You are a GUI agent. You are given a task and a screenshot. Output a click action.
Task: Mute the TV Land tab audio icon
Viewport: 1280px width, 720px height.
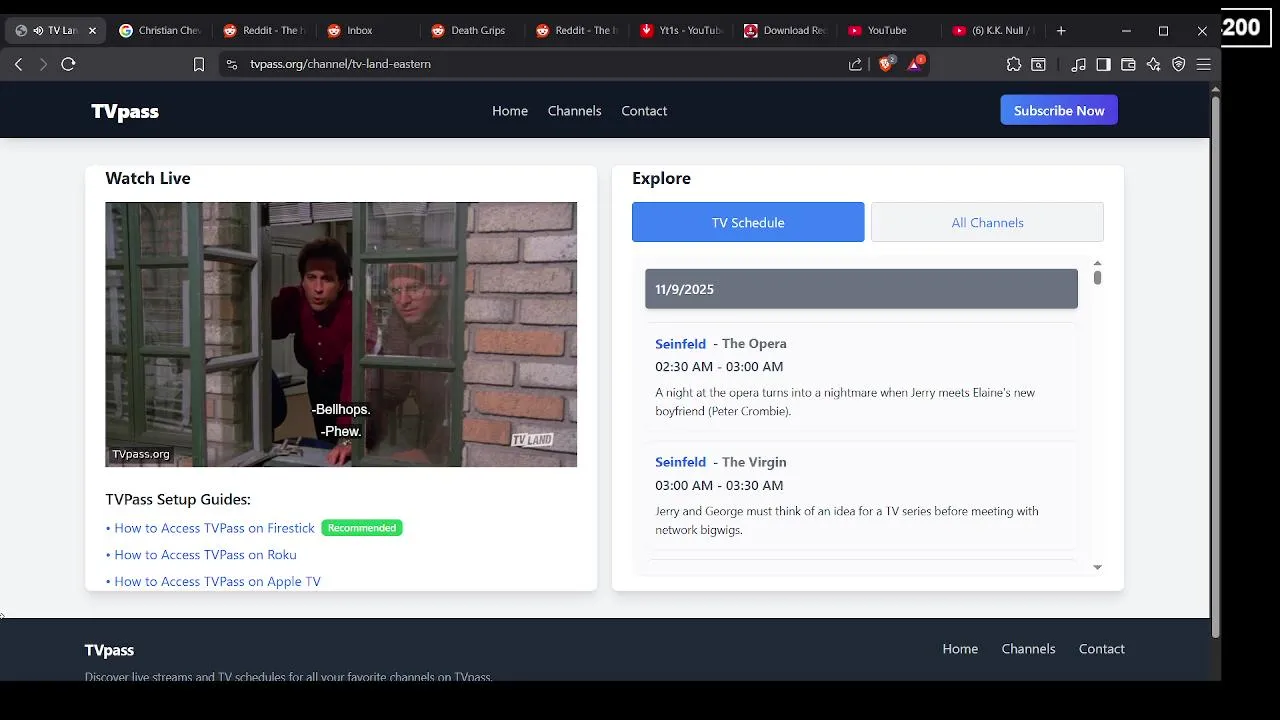pos(38,30)
